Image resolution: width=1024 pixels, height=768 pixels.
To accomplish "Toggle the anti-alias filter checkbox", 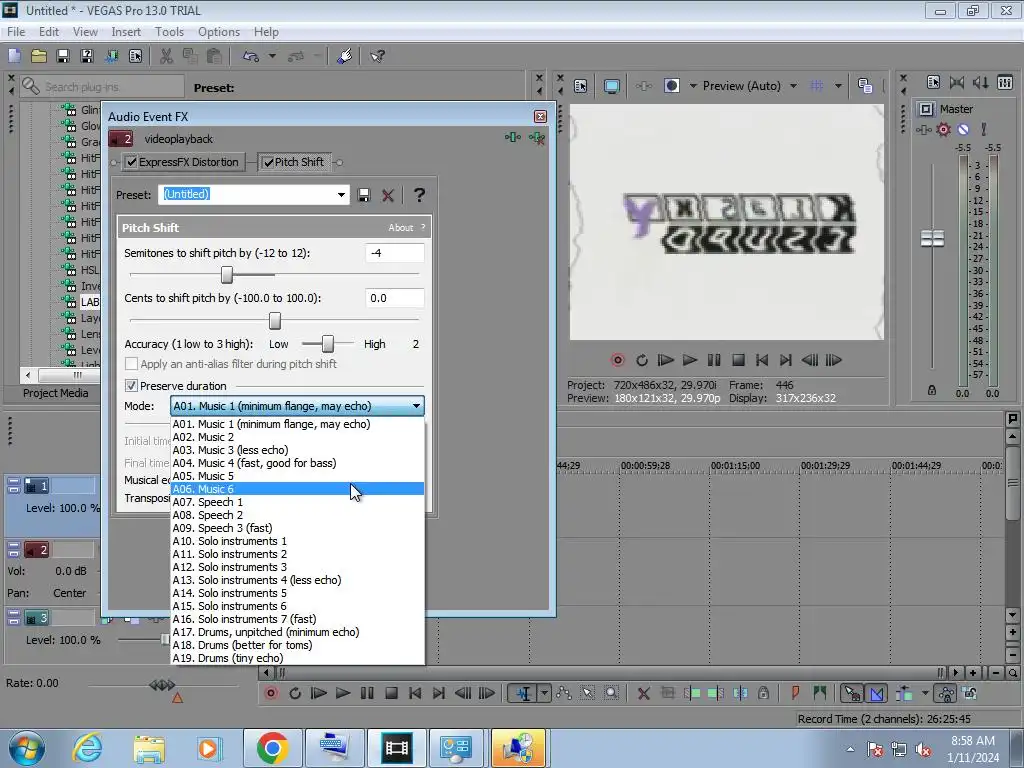I will (131, 364).
